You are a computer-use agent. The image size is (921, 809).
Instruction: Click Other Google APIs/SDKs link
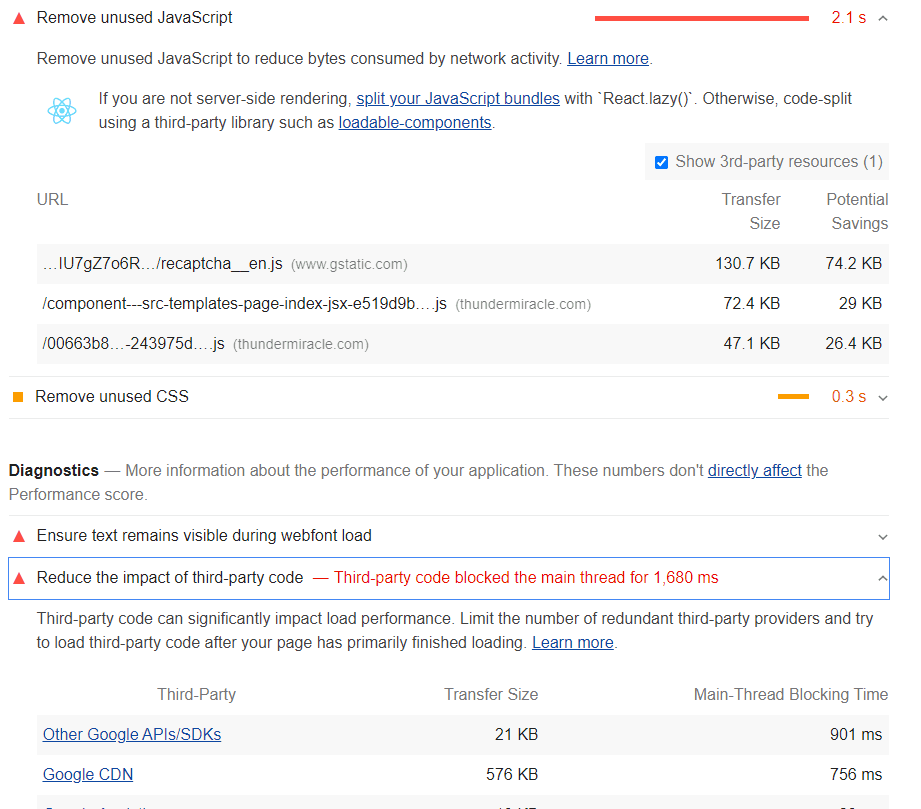click(x=132, y=735)
